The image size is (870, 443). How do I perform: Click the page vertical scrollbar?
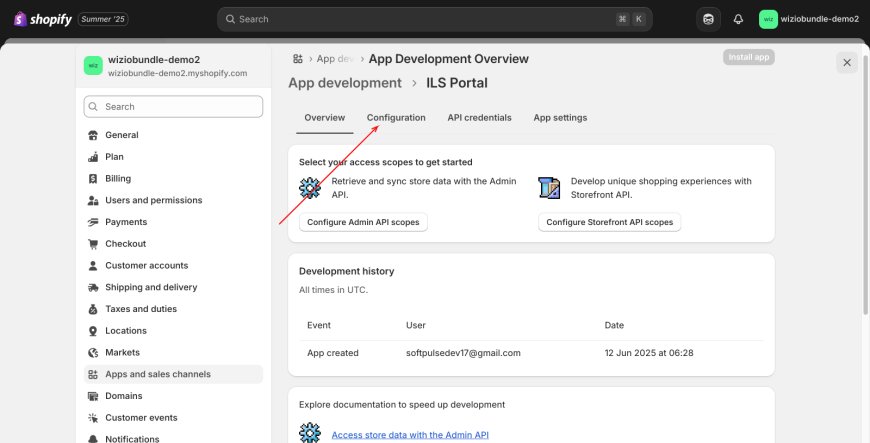coord(866,183)
